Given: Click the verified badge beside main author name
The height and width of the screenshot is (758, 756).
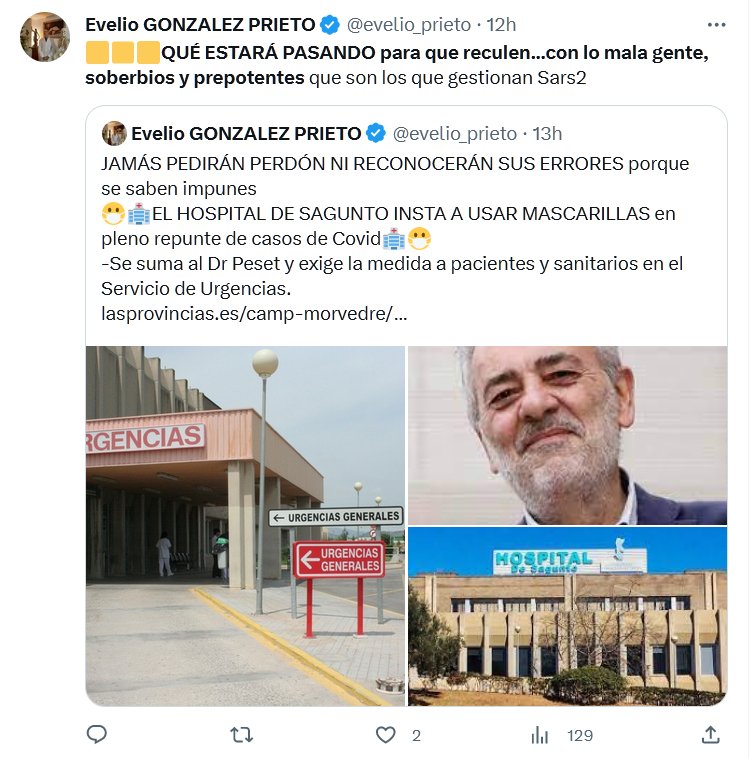Looking at the screenshot, I should pyautogui.click(x=330, y=25).
